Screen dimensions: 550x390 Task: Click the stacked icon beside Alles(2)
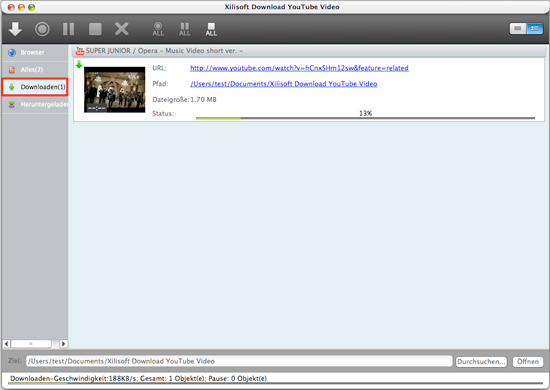click(x=12, y=70)
